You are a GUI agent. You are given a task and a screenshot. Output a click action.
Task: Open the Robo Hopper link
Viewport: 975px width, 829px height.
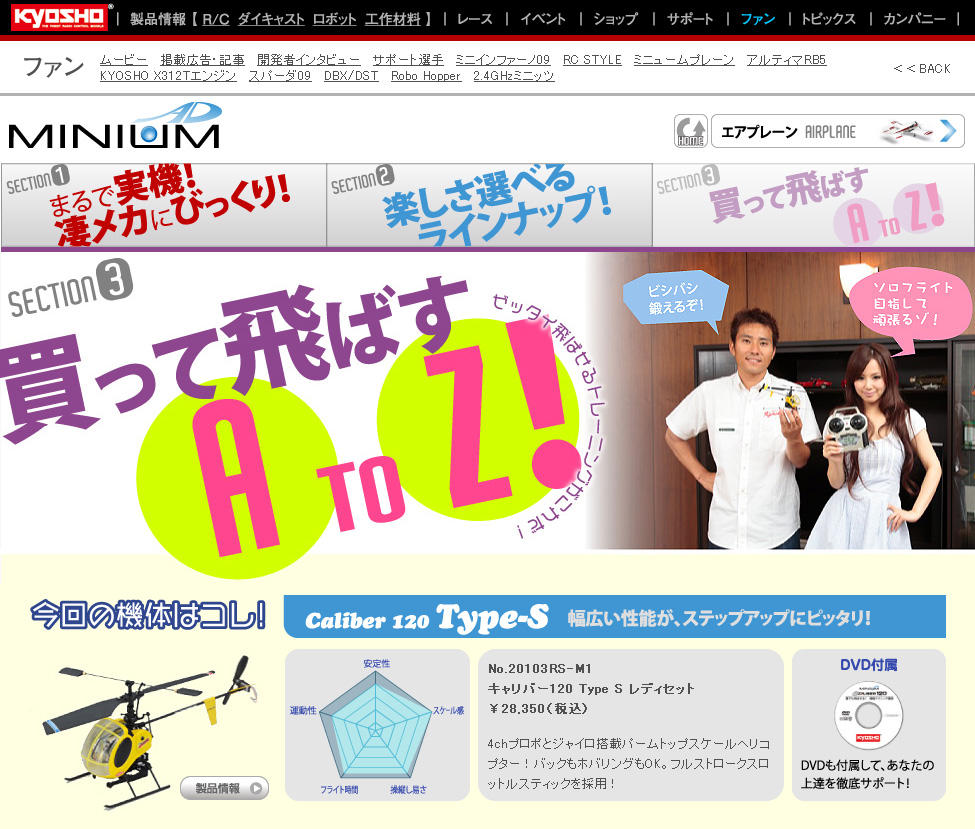[x=426, y=76]
